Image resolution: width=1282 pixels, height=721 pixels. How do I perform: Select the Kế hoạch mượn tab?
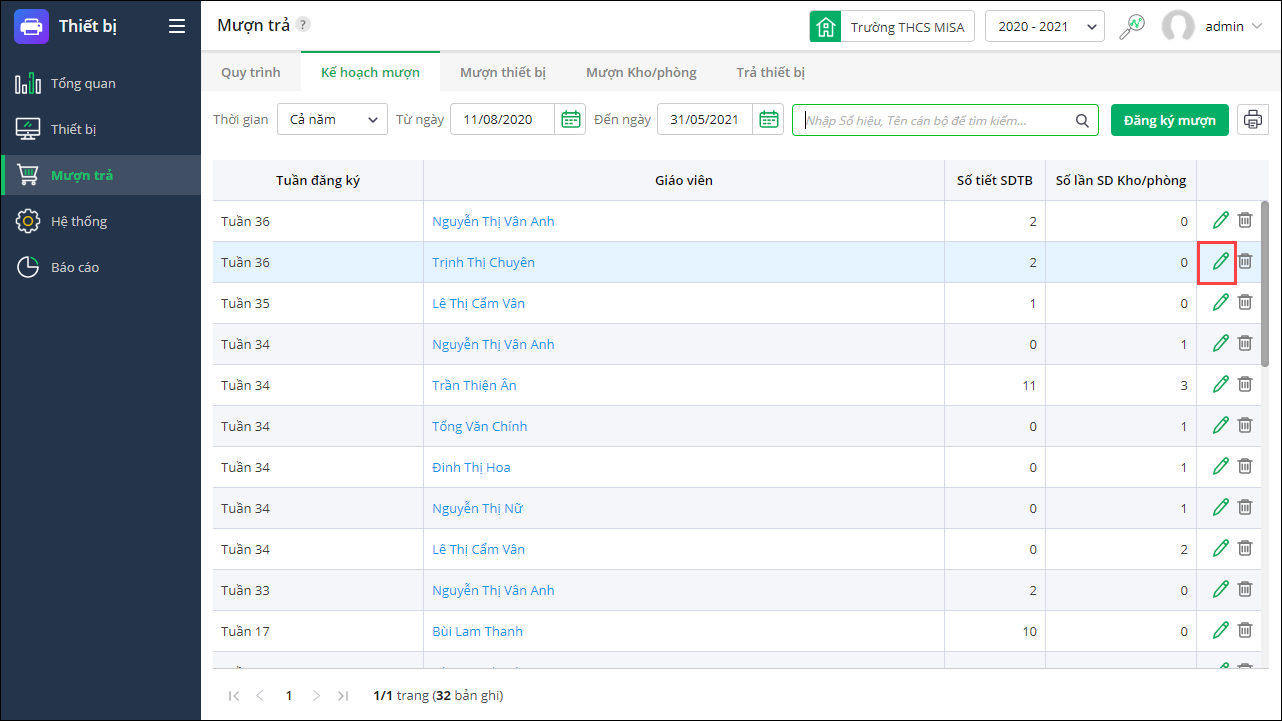[370, 73]
